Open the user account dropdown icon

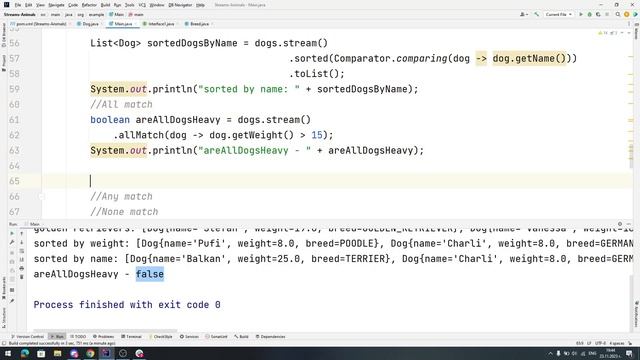pos(524,14)
